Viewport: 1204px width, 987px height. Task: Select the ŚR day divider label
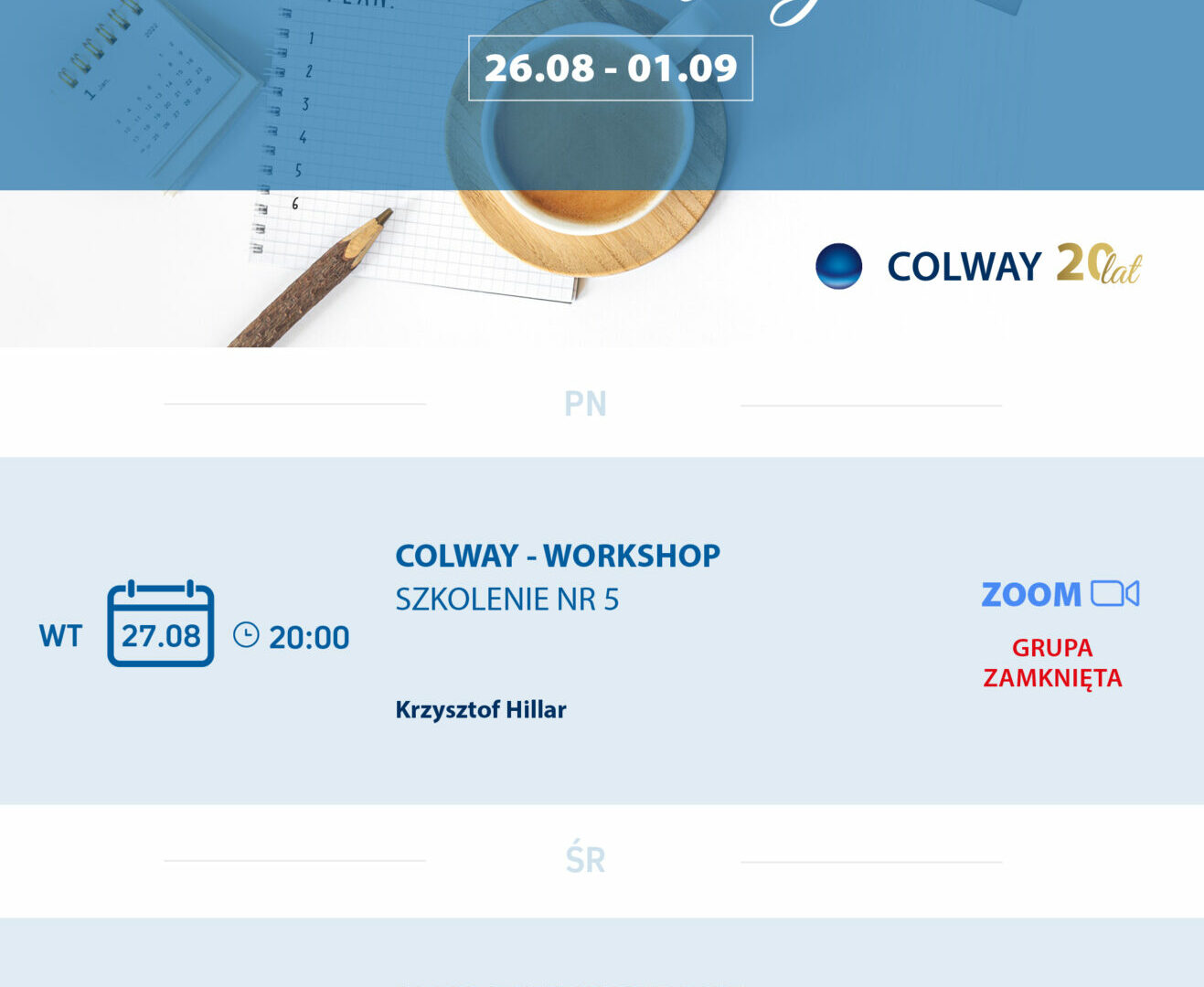tap(585, 859)
